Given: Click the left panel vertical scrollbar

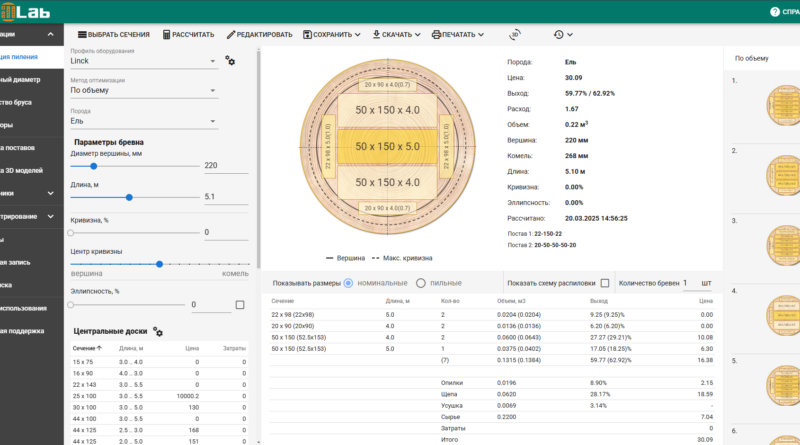Looking at the screenshot, I should click(x=258, y=158).
